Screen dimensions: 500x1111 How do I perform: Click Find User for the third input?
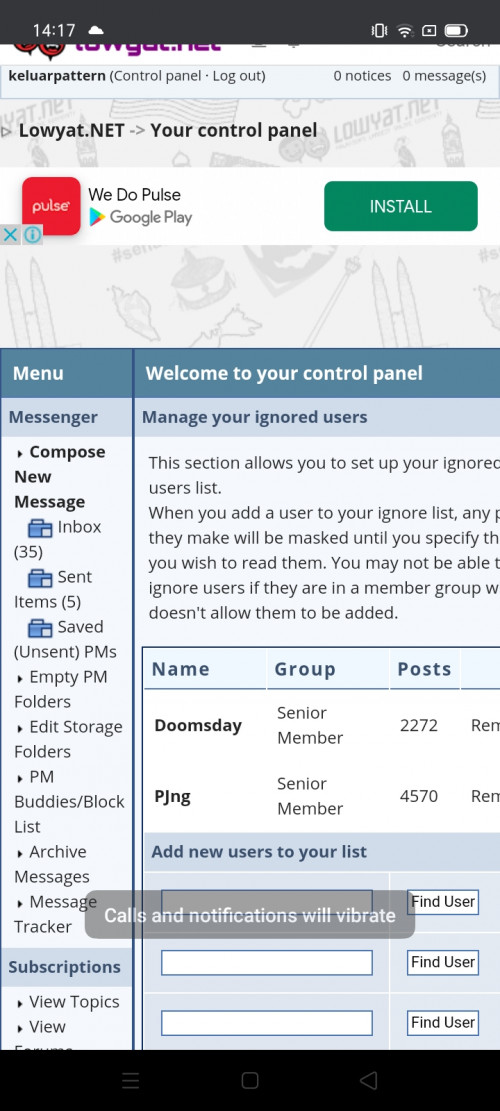pos(443,1022)
